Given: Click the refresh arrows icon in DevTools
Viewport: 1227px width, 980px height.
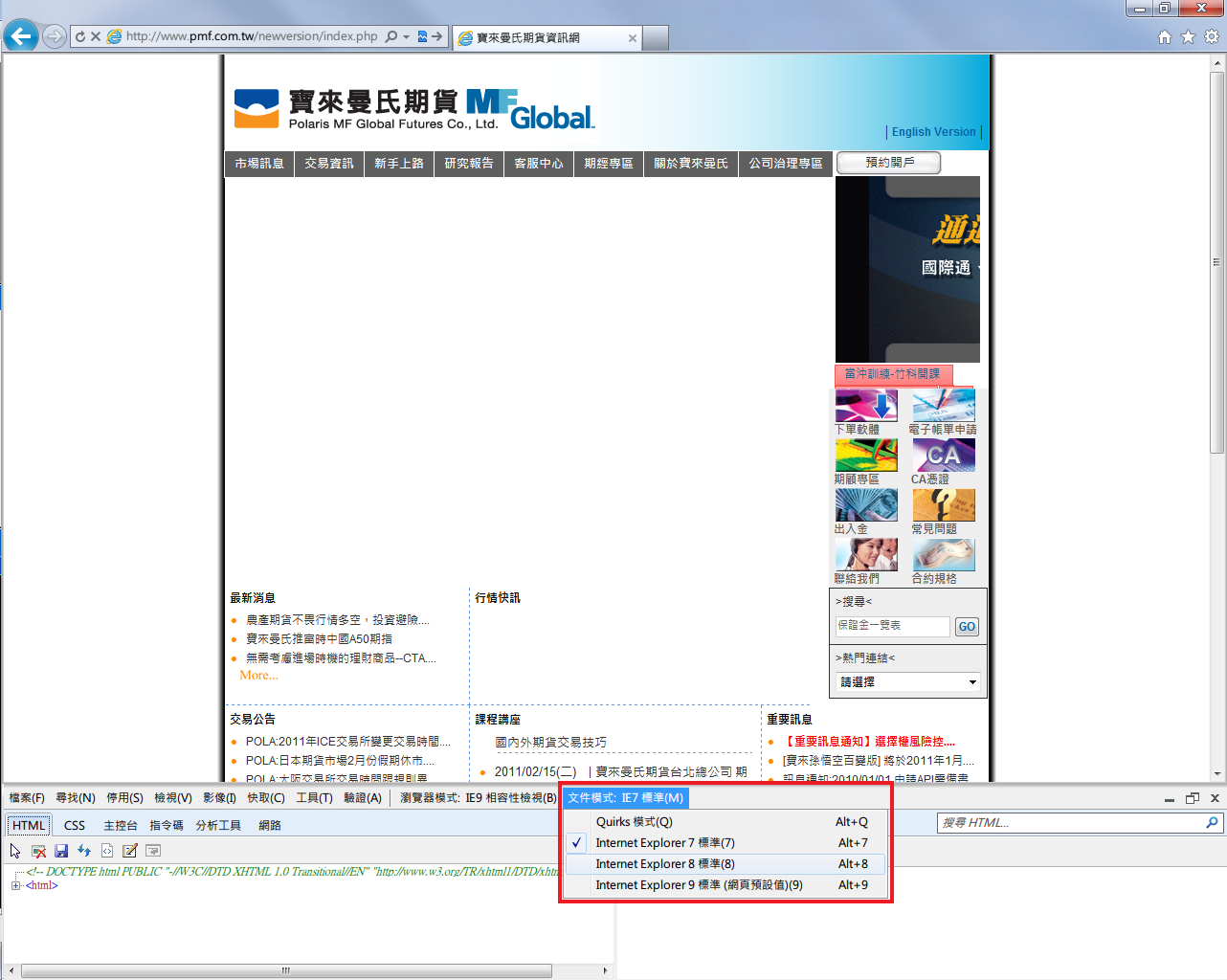Looking at the screenshot, I should (84, 851).
